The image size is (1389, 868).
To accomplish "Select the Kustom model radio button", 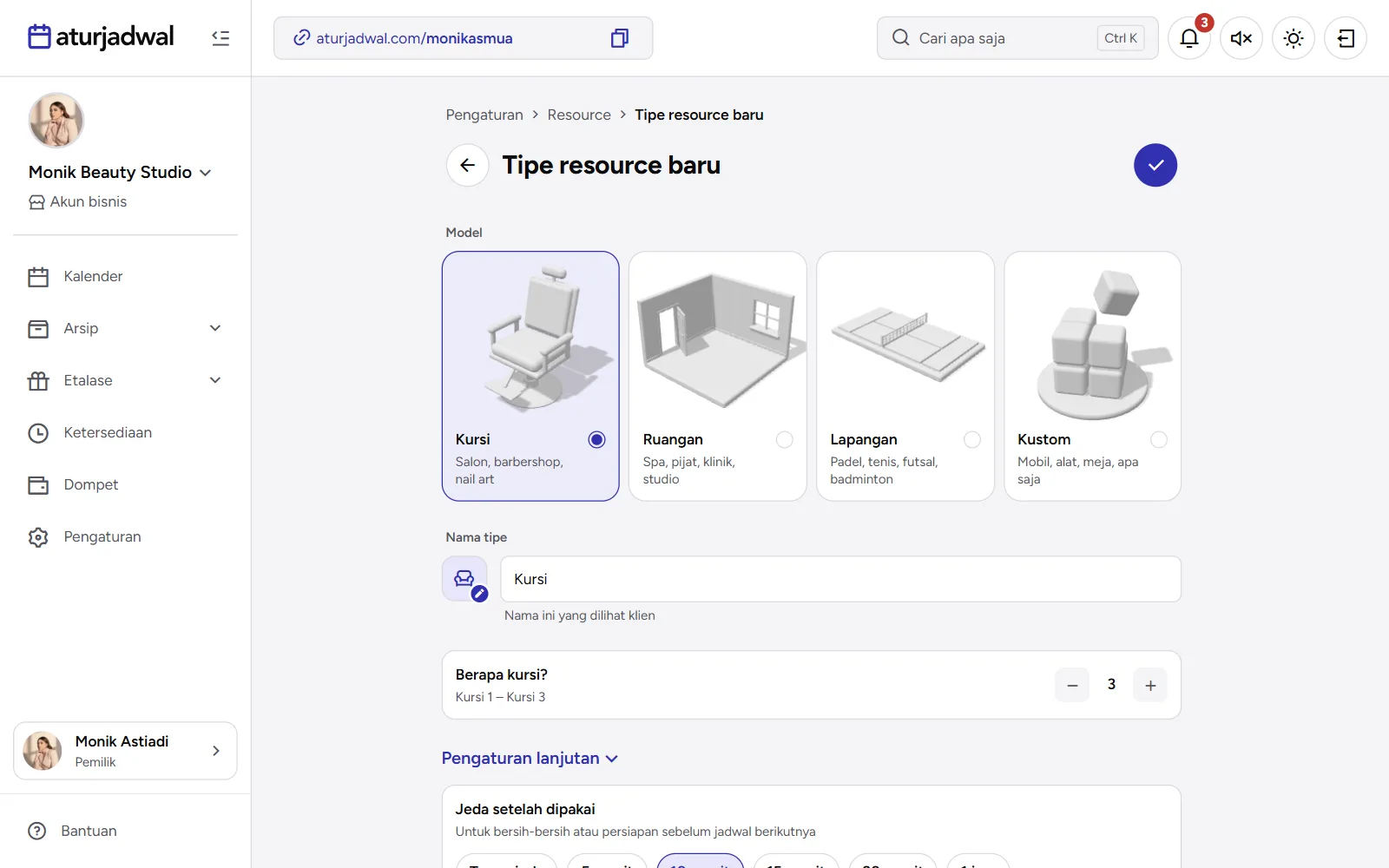I will click(x=1159, y=439).
